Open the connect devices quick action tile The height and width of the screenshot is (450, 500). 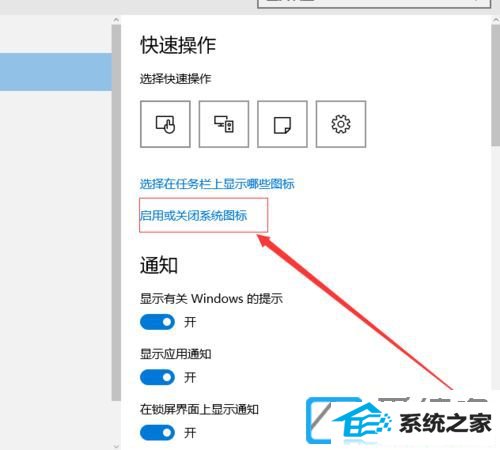click(224, 124)
